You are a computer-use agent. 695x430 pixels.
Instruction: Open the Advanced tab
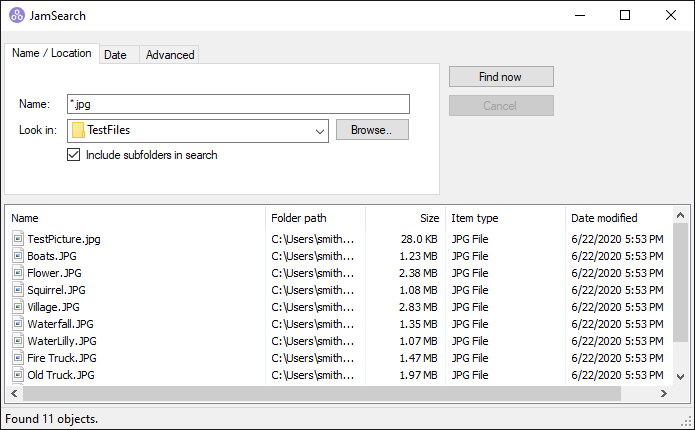pyautogui.click(x=170, y=55)
